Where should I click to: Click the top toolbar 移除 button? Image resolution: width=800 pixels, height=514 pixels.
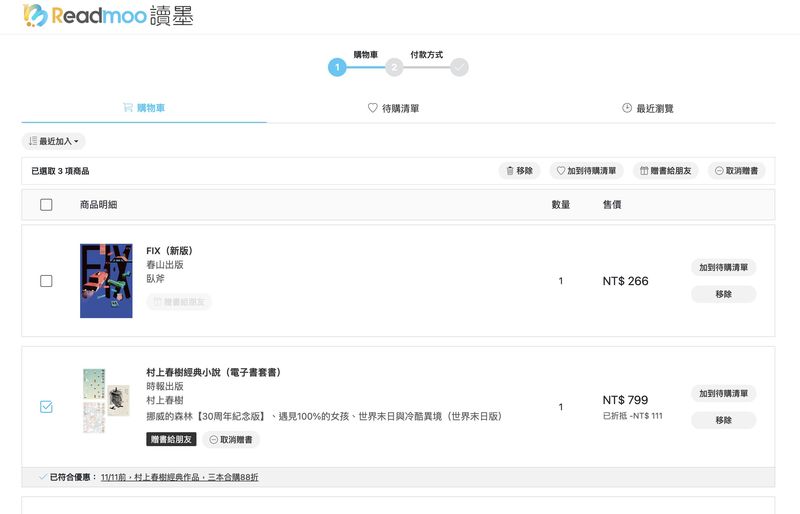pyautogui.click(x=519, y=170)
